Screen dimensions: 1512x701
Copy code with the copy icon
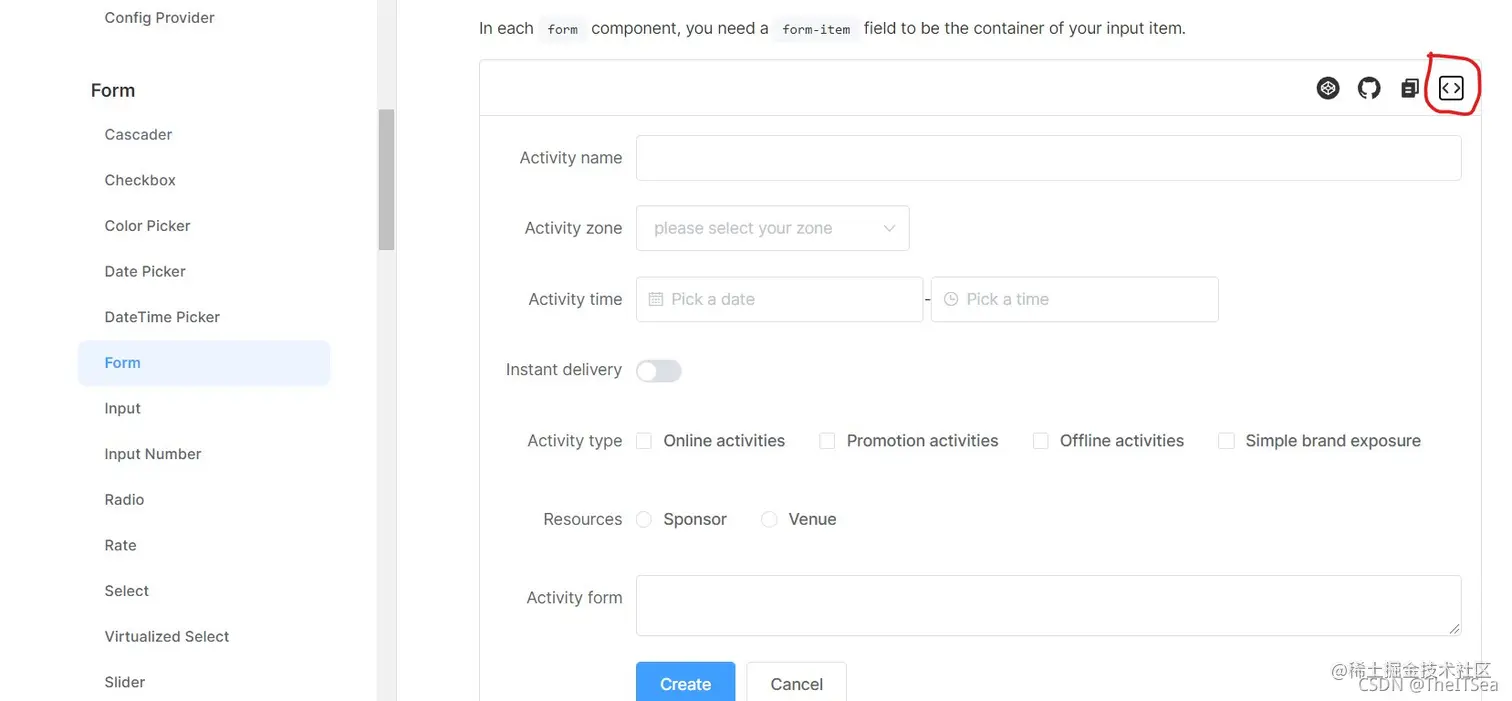click(x=1410, y=88)
